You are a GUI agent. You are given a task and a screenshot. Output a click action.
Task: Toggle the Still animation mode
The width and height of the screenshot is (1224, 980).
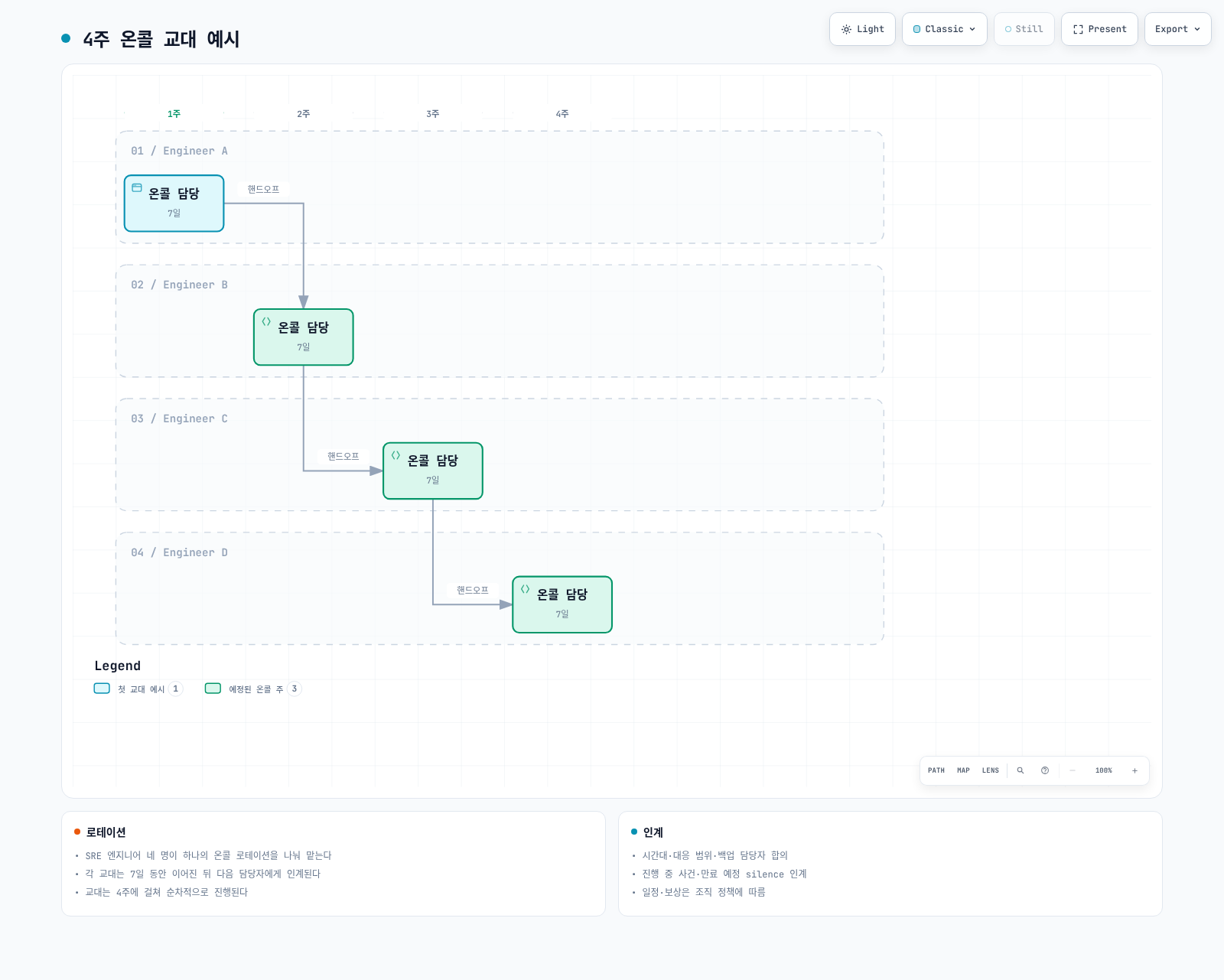pos(1024,29)
